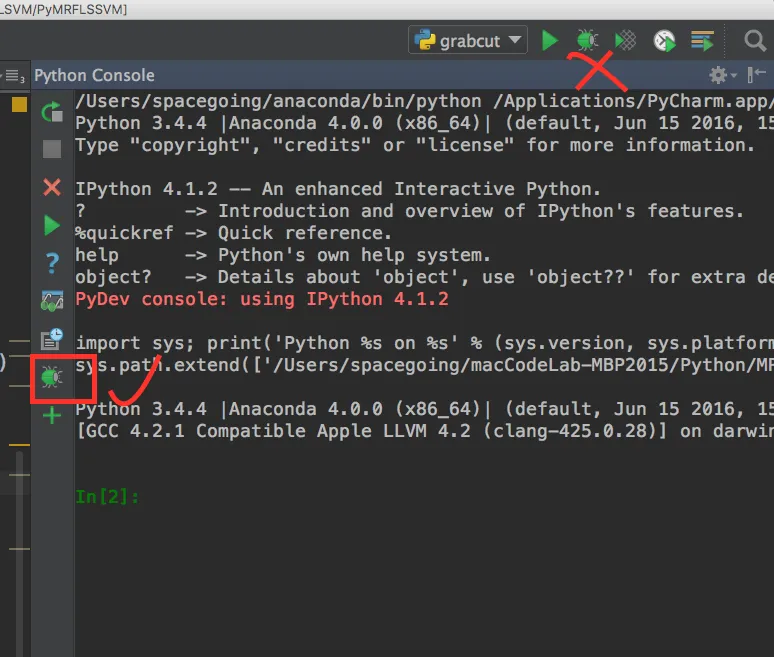Click the '[GCC 4.2.1 Compatible Apple LLVM' line

click(425, 431)
